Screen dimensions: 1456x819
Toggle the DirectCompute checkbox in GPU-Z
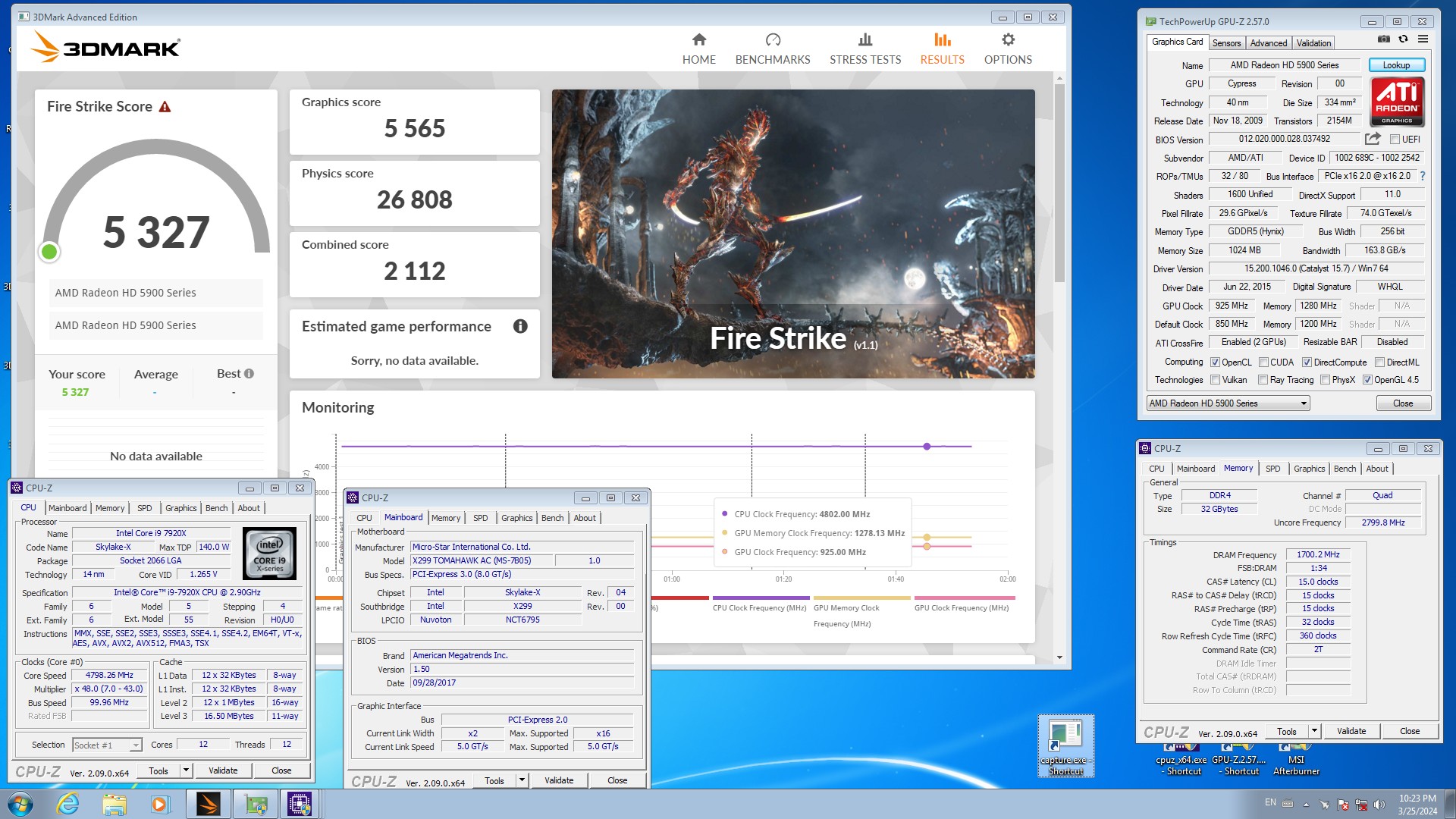1307,362
